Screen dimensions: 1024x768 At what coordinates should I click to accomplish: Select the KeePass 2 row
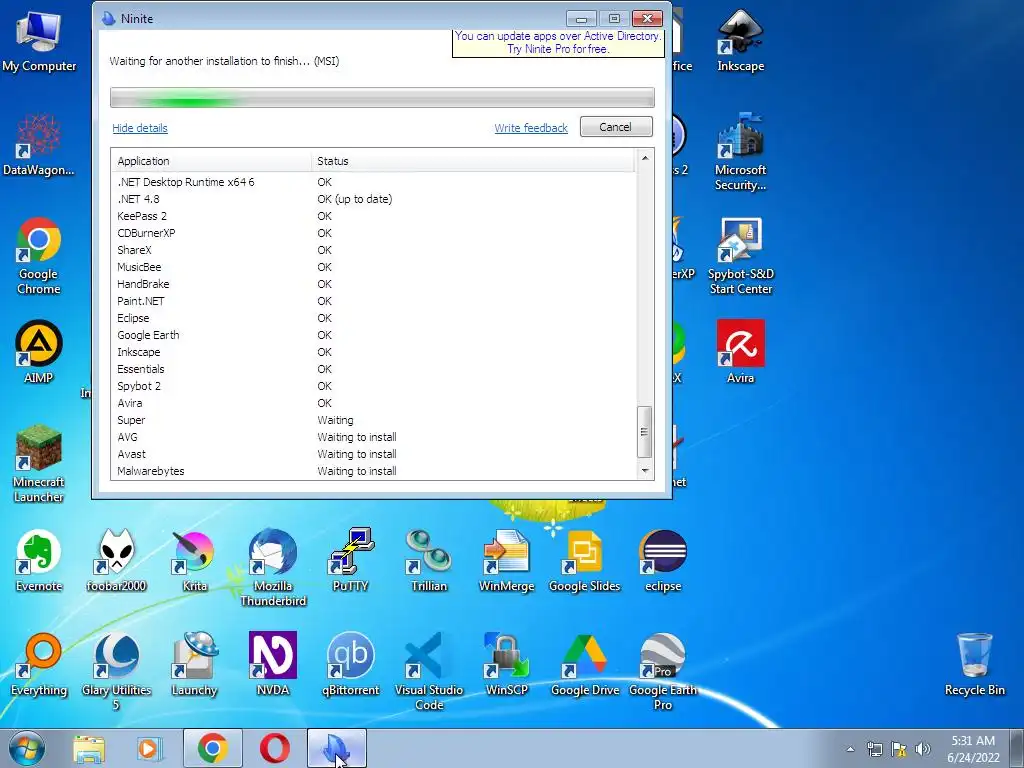pyautogui.click(x=373, y=216)
